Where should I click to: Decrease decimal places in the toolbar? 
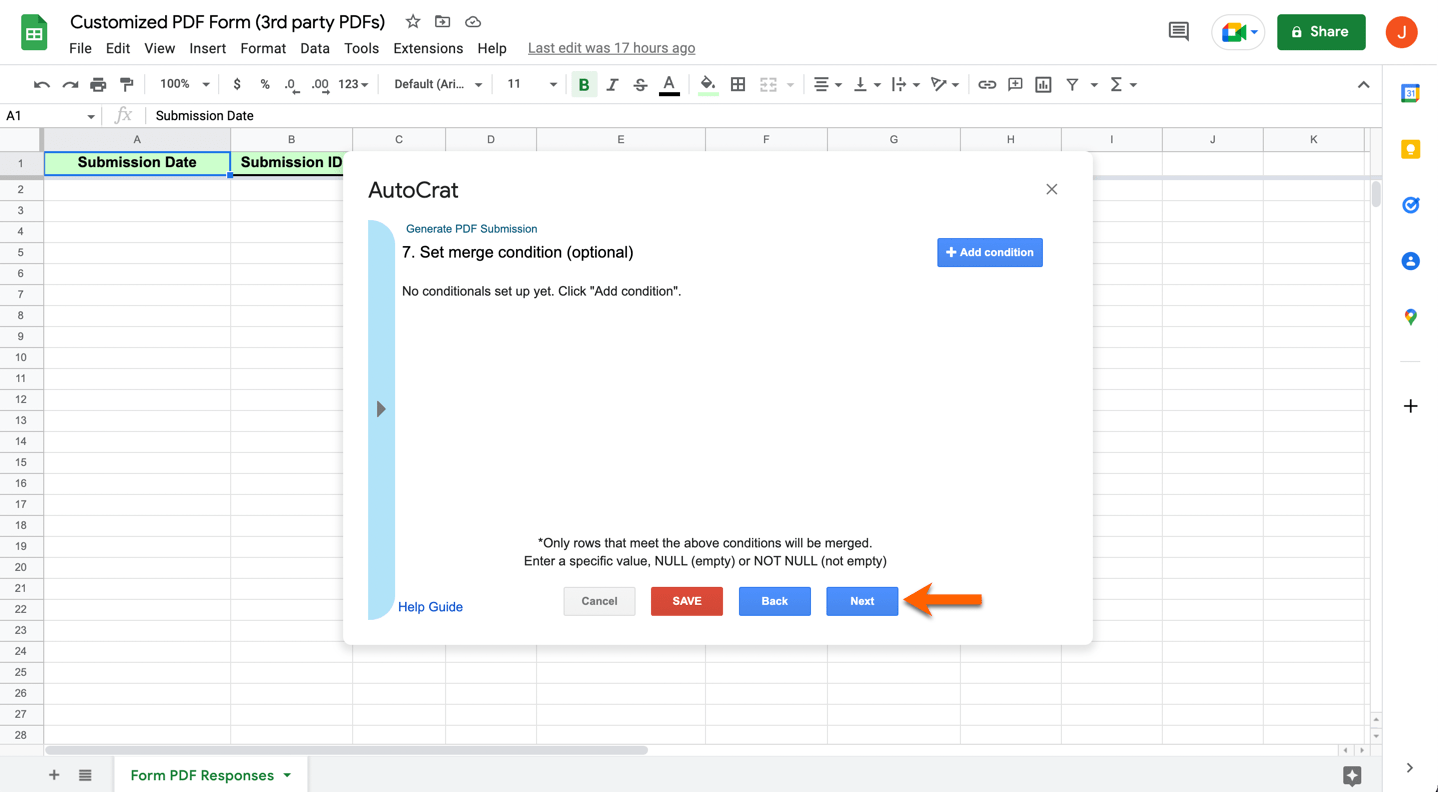coord(291,85)
